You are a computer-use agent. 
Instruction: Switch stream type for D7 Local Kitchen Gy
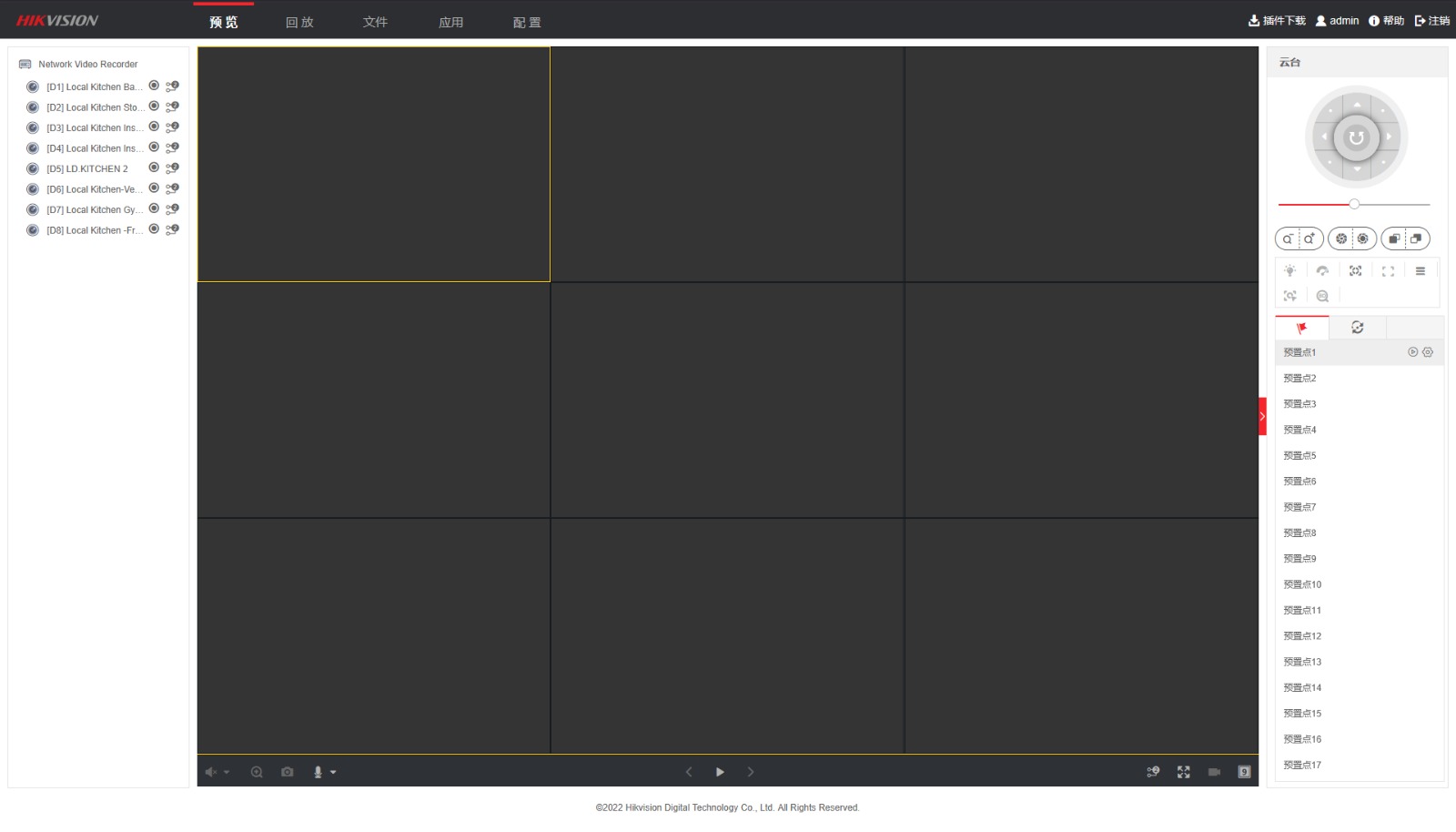(x=172, y=209)
